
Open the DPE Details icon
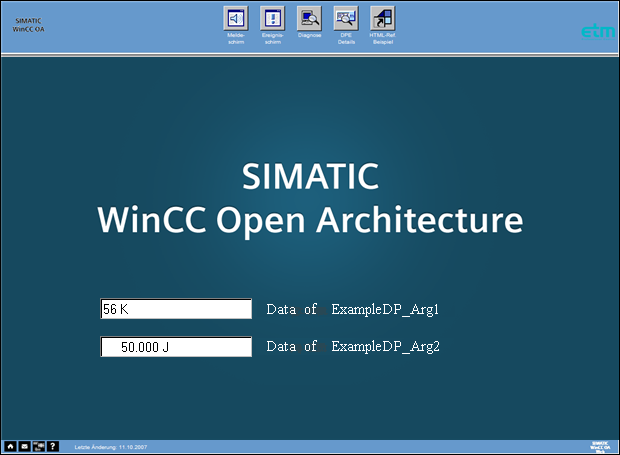(x=346, y=18)
